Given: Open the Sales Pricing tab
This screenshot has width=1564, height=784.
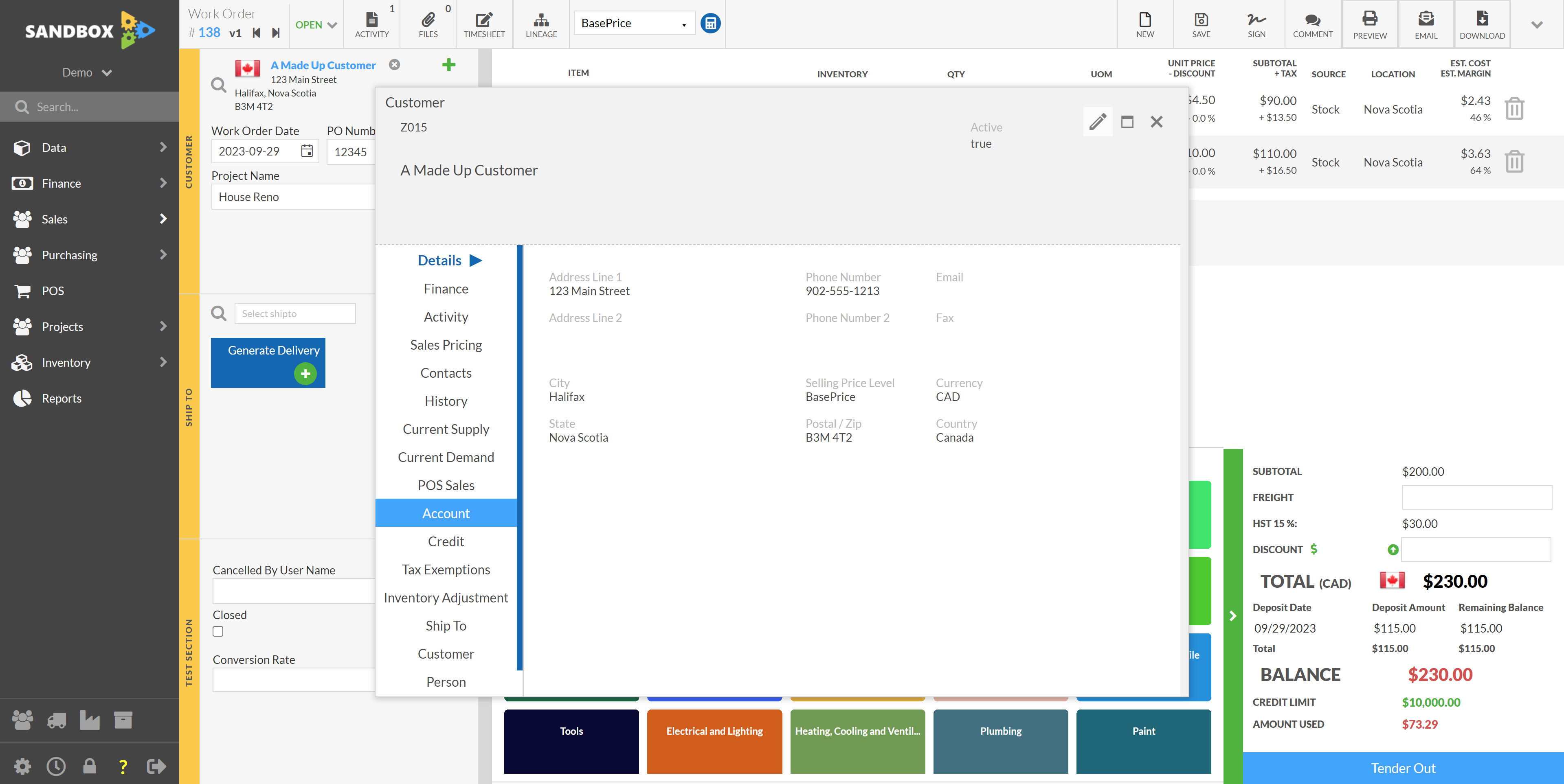Looking at the screenshot, I should [446, 345].
